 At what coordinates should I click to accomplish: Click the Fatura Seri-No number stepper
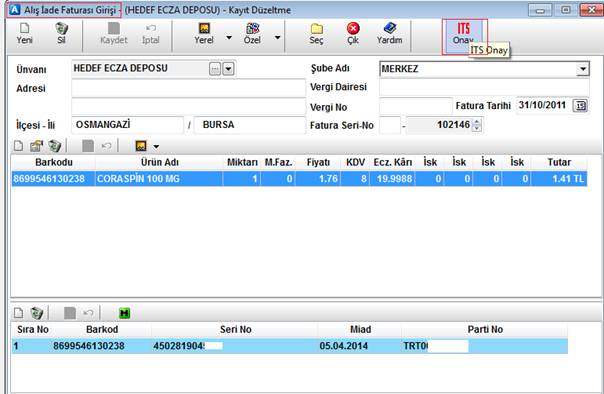(476, 125)
